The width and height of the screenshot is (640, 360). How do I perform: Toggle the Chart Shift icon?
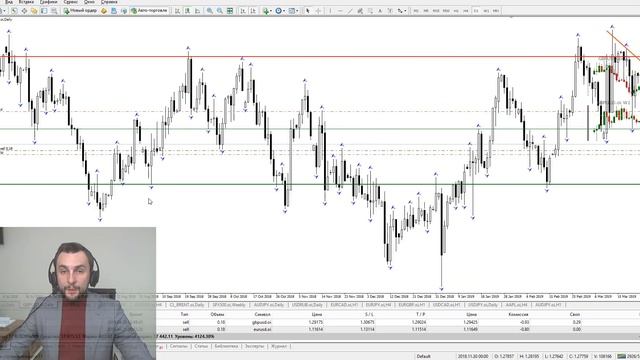point(253,11)
